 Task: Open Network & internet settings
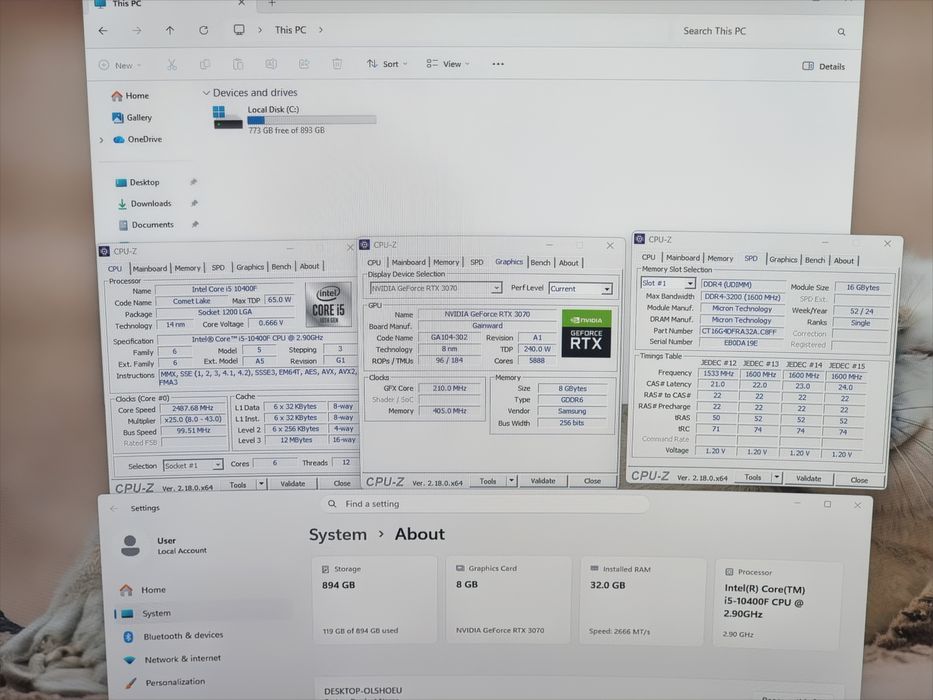pos(173,659)
